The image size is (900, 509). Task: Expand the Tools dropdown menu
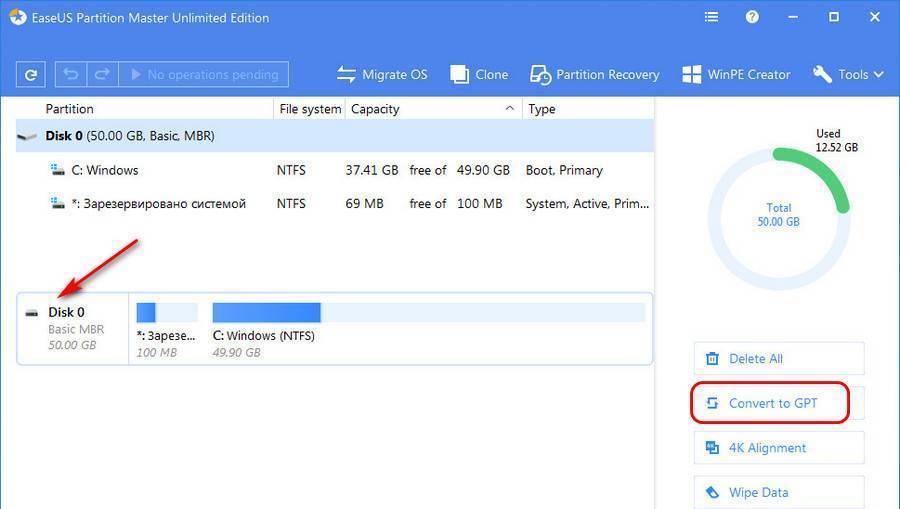tap(848, 74)
